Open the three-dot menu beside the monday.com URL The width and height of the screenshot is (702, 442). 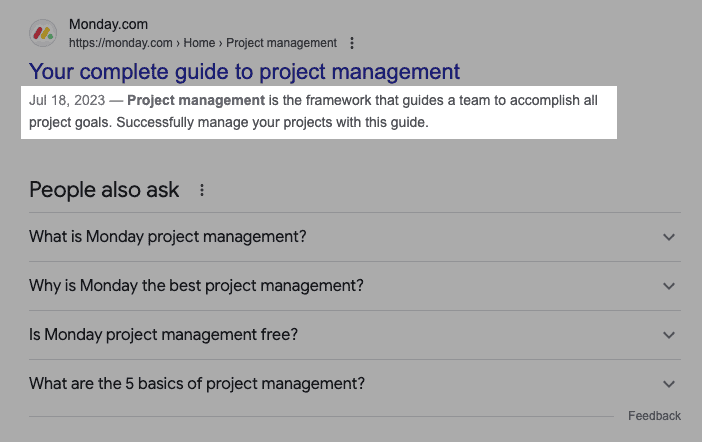coord(352,43)
